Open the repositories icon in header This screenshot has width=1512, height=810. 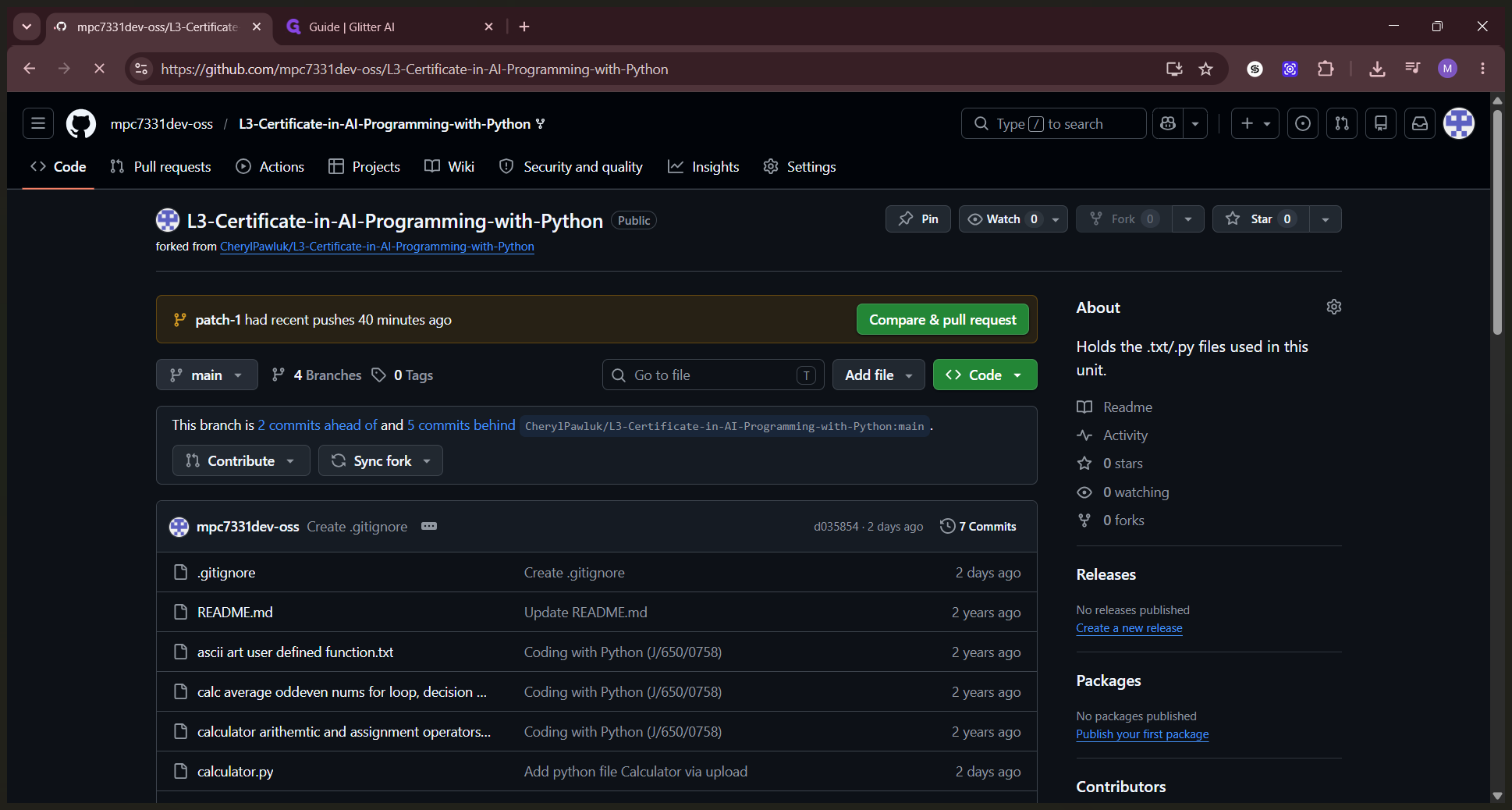click(1380, 123)
